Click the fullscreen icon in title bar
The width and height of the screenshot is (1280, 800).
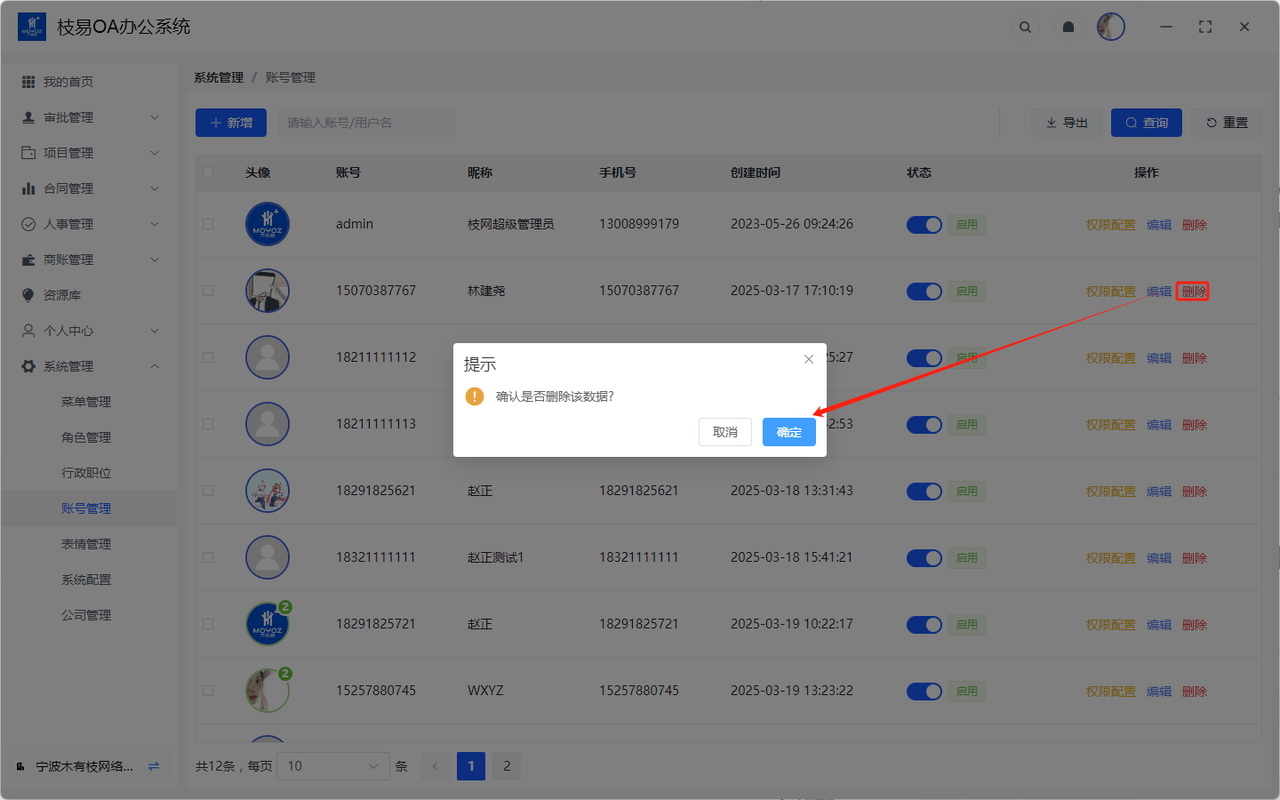pyautogui.click(x=1205, y=27)
